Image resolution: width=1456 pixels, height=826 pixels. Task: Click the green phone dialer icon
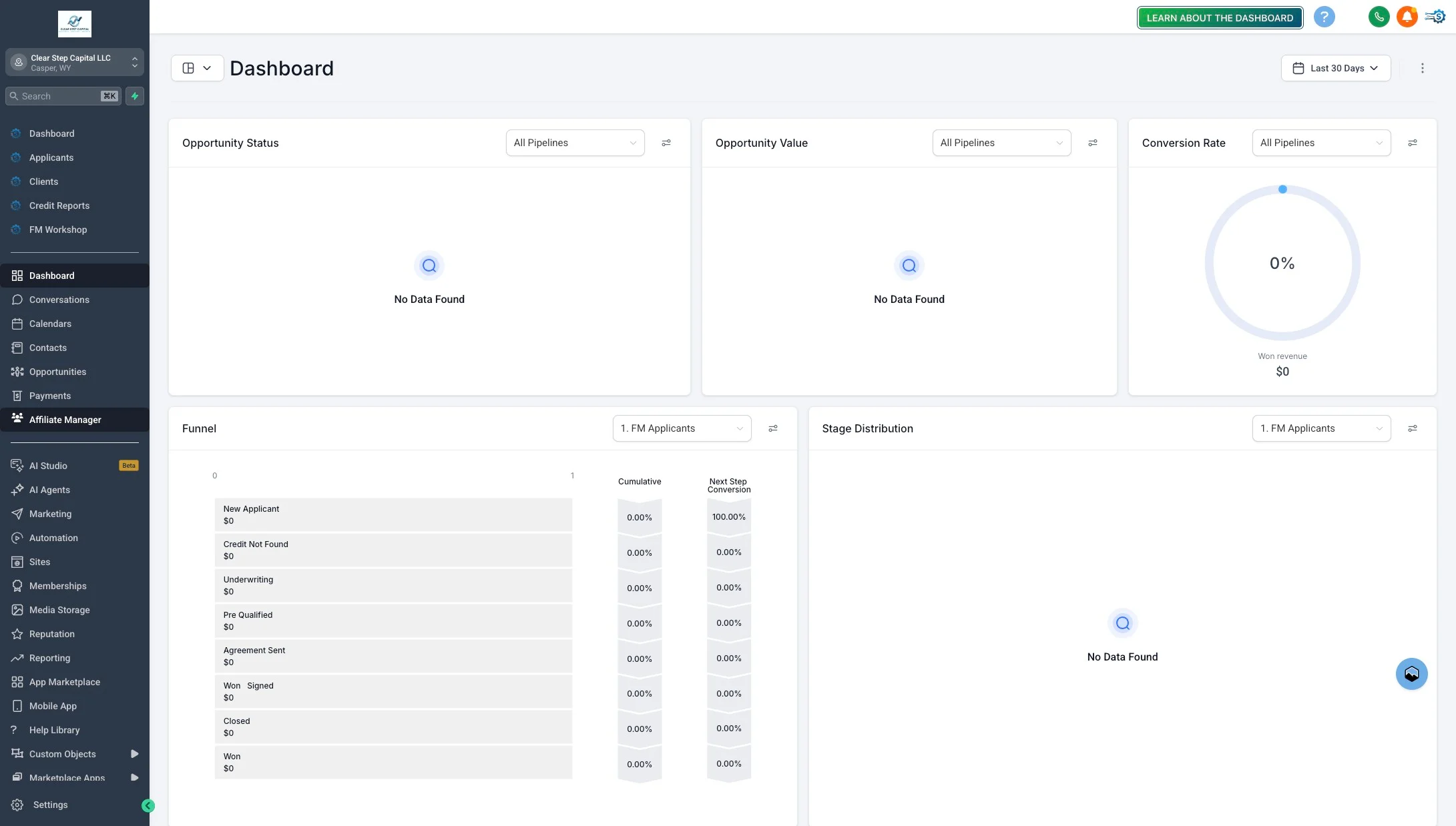pos(1379,17)
